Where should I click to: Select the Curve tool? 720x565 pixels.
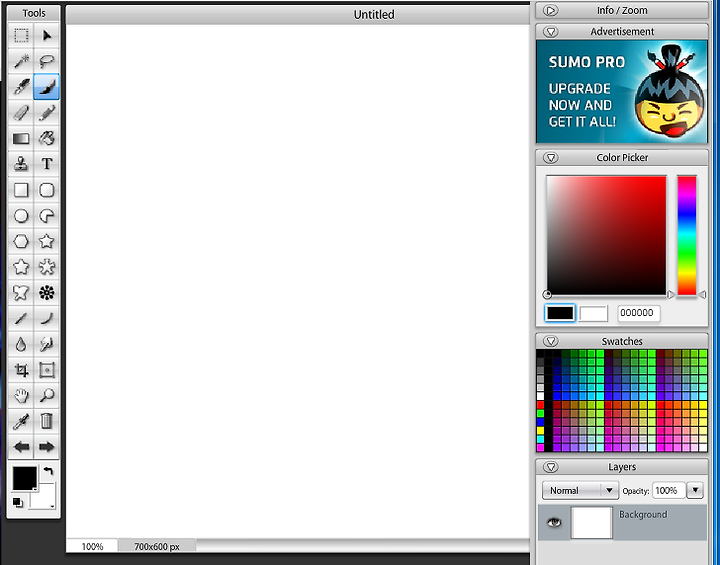46,318
